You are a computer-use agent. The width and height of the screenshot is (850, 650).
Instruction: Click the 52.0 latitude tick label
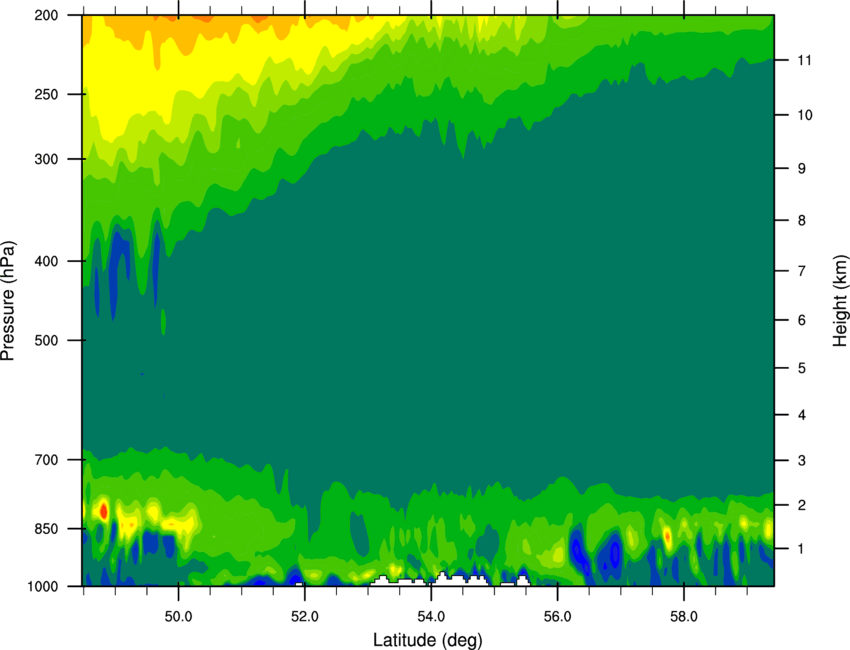coord(305,617)
